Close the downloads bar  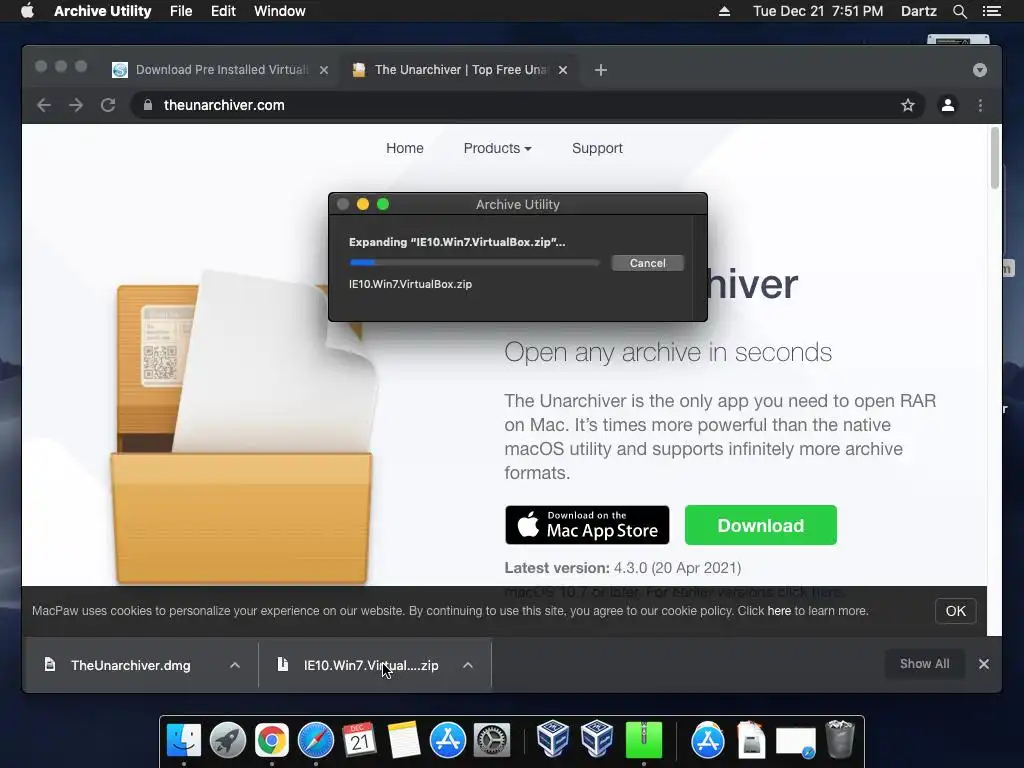tap(984, 664)
